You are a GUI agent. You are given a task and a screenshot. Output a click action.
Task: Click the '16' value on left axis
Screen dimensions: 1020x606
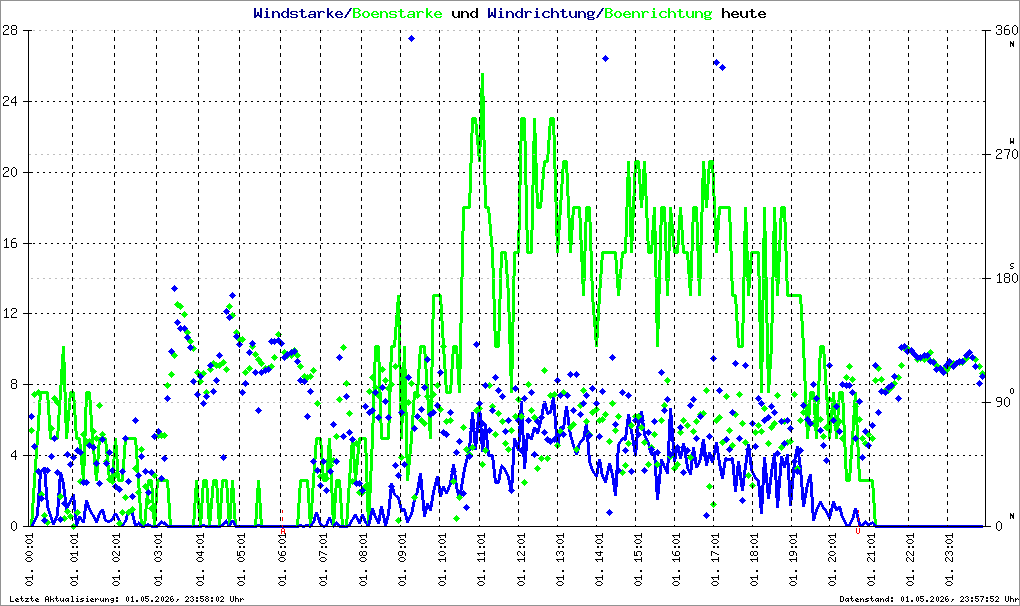point(10,243)
